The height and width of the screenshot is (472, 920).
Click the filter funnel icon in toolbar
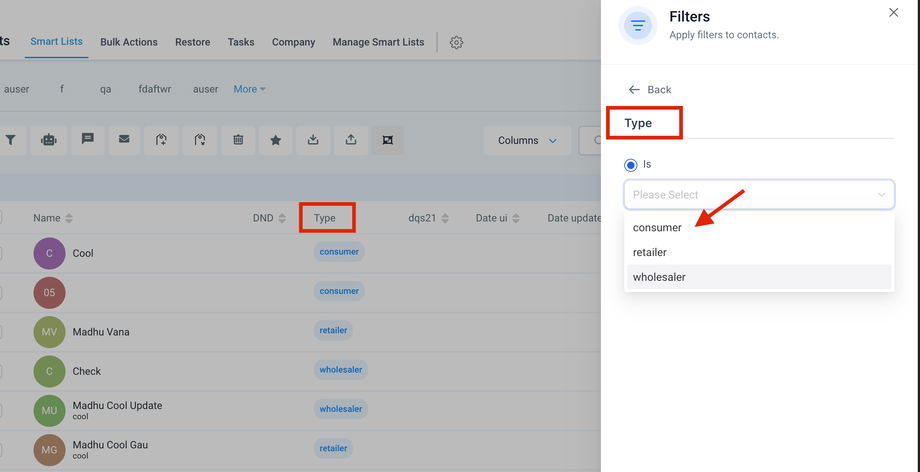(x=10, y=140)
